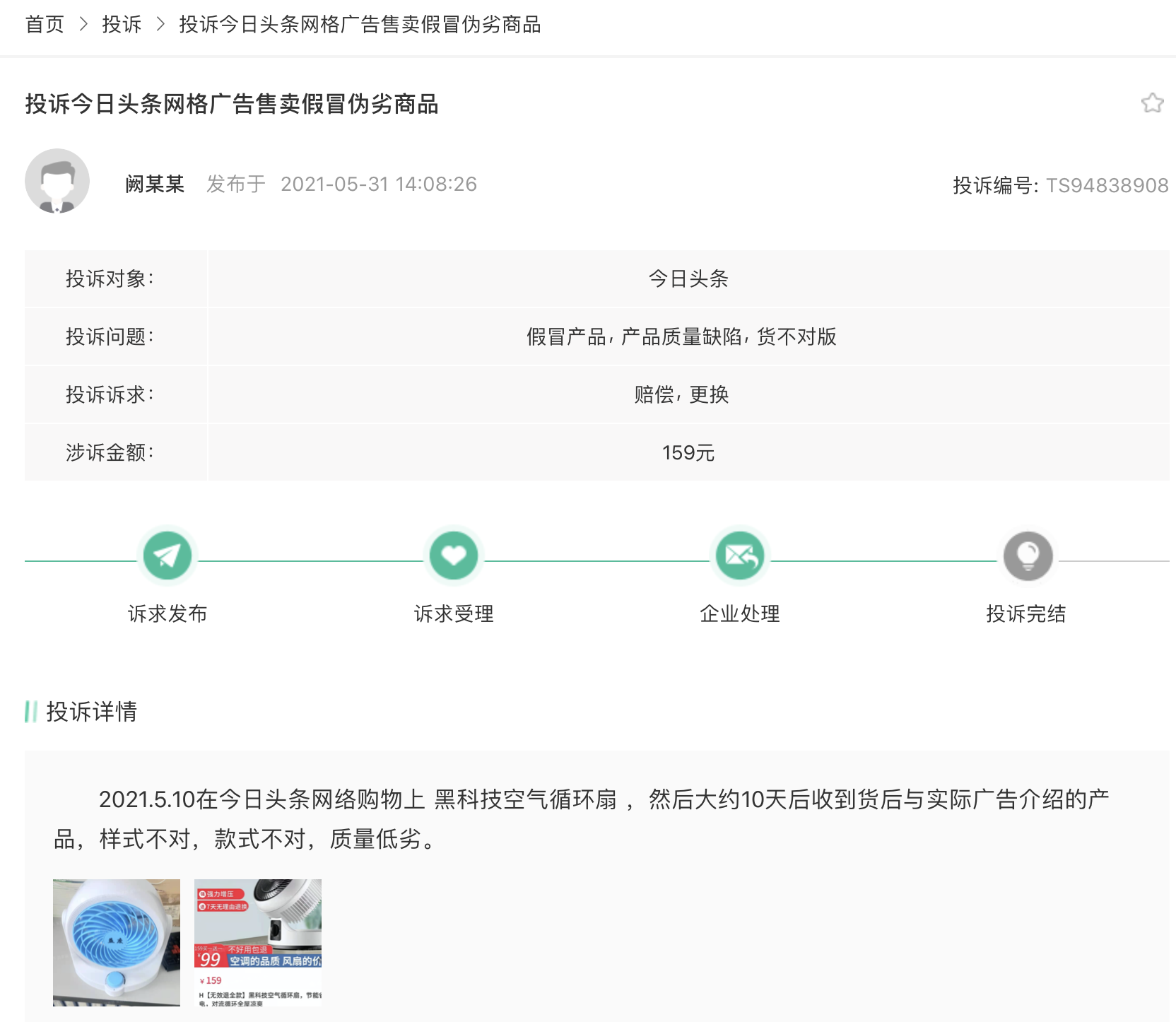Click the 诉求受理 heart icon
Viewport: 1176px width, 1022px height.
click(454, 556)
